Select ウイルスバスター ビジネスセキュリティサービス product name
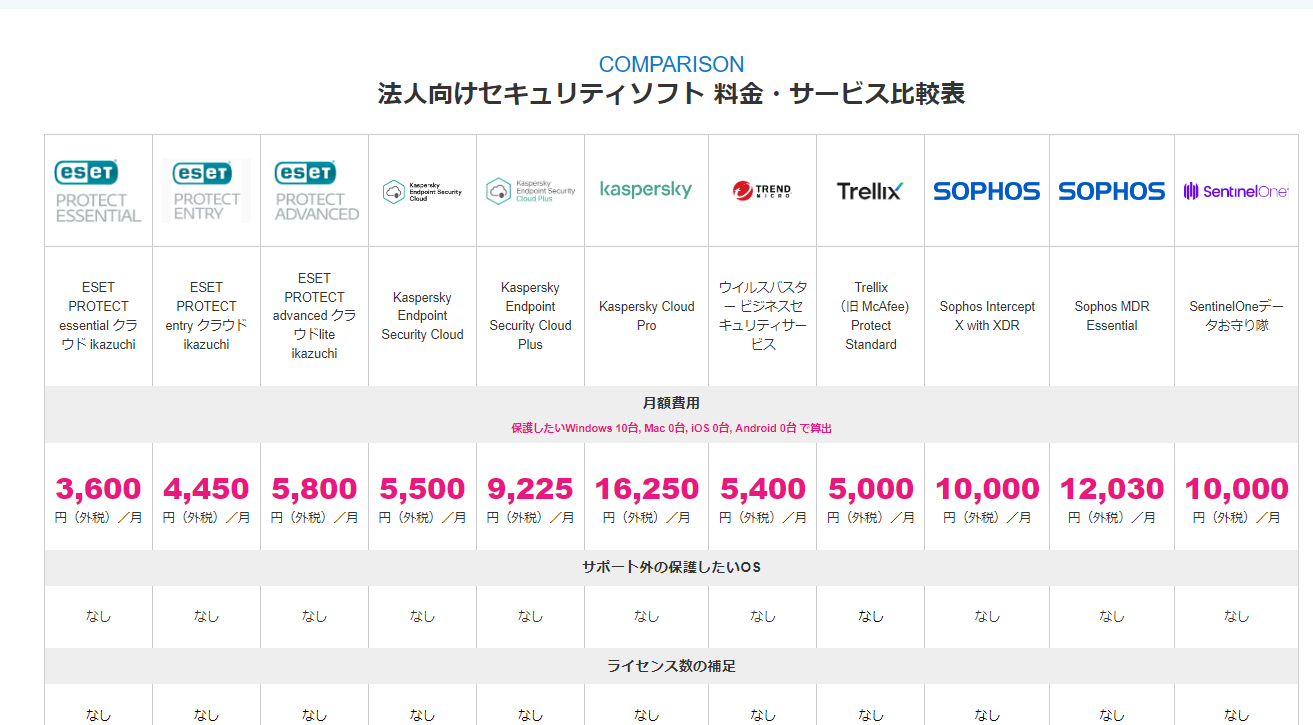Image resolution: width=1313 pixels, height=725 pixels. pyautogui.click(x=762, y=316)
